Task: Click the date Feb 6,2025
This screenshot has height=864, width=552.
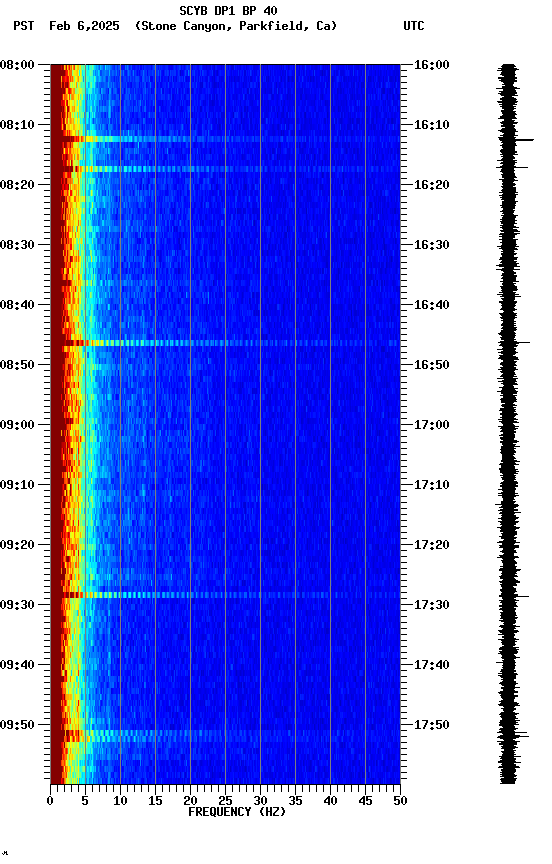Action: (84, 26)
